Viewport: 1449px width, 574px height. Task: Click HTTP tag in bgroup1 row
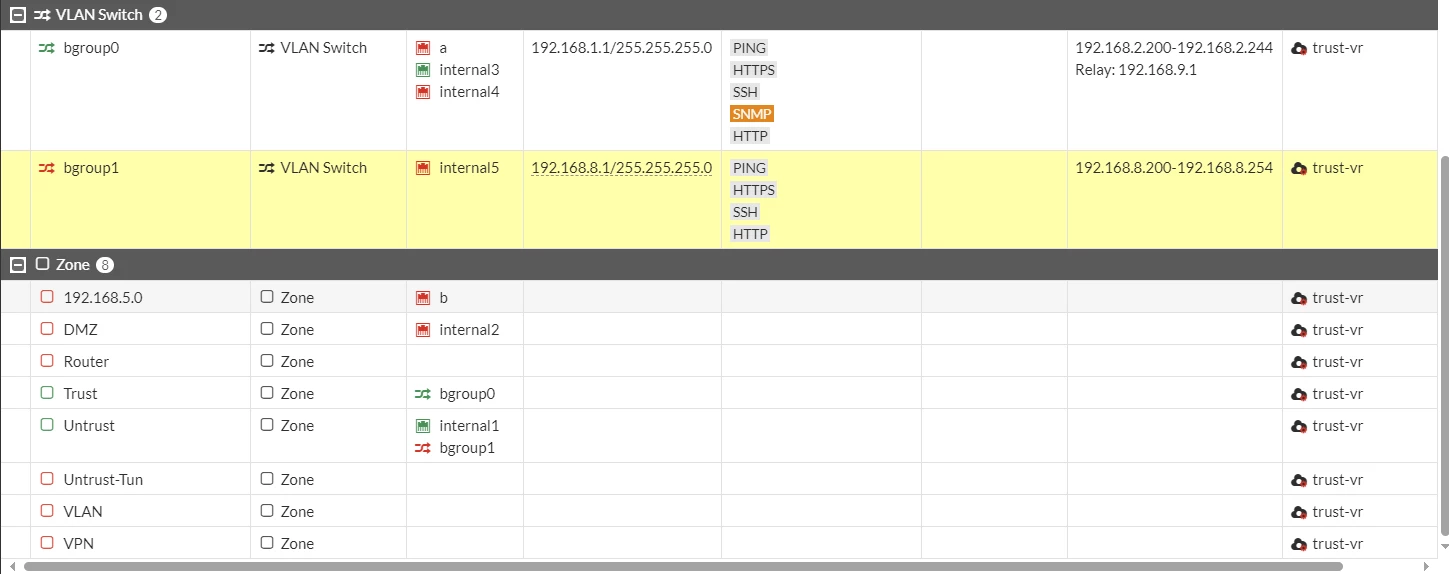[750, 234]
